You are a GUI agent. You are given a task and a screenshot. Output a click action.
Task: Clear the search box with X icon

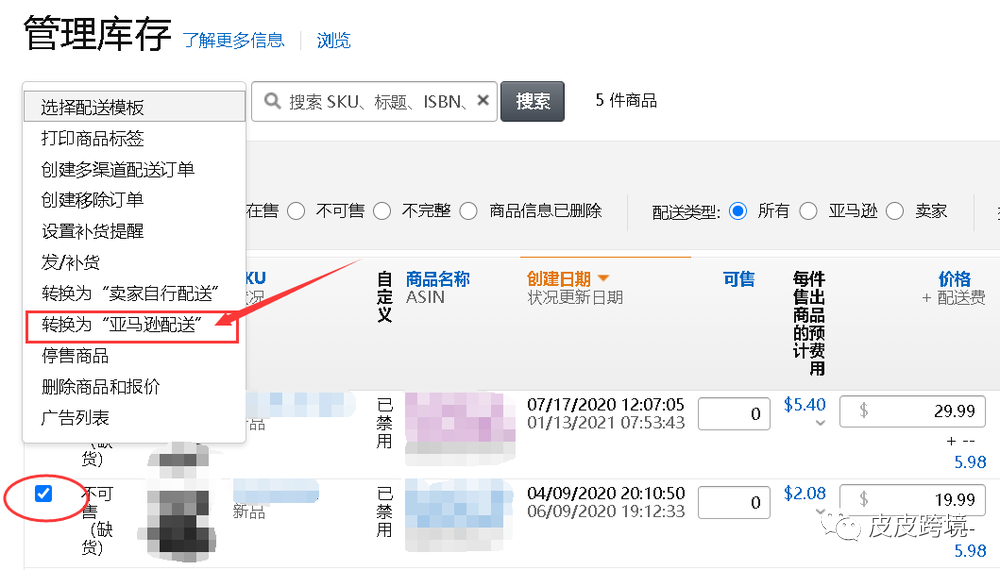point(483,100)
